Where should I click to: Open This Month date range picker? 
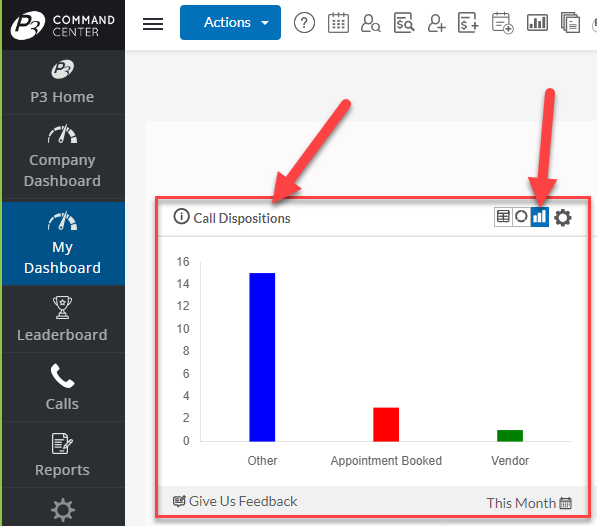[x=529, y=503]
